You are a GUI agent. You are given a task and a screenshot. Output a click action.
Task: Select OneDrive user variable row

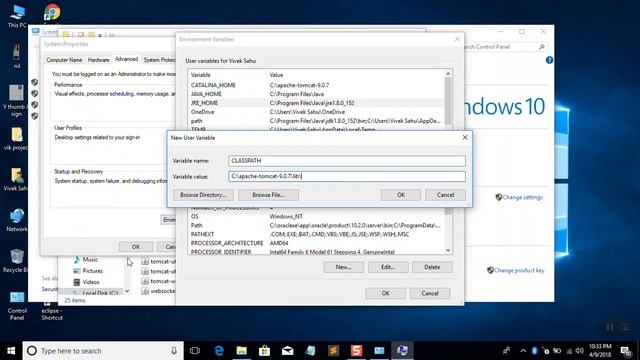[316, 112]
